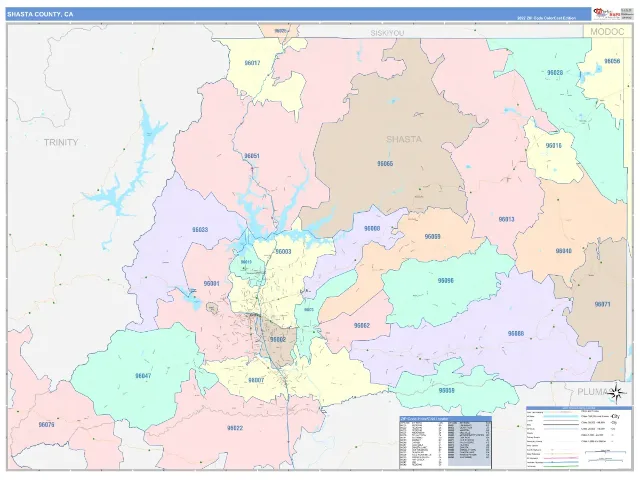Click the north compass rose icon

(x=617, y=393)
